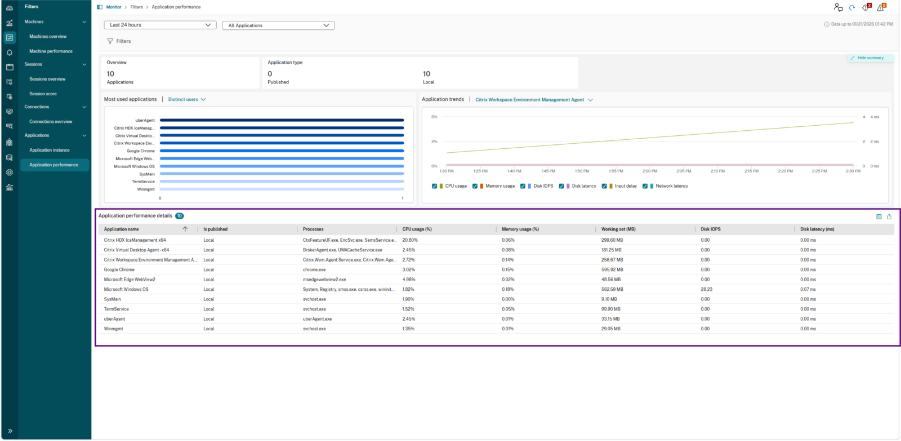Viewport: 901px width, 441px height.
Task: Click the export icon above the table
Action: pyautogui.click(x=889, y=216)
